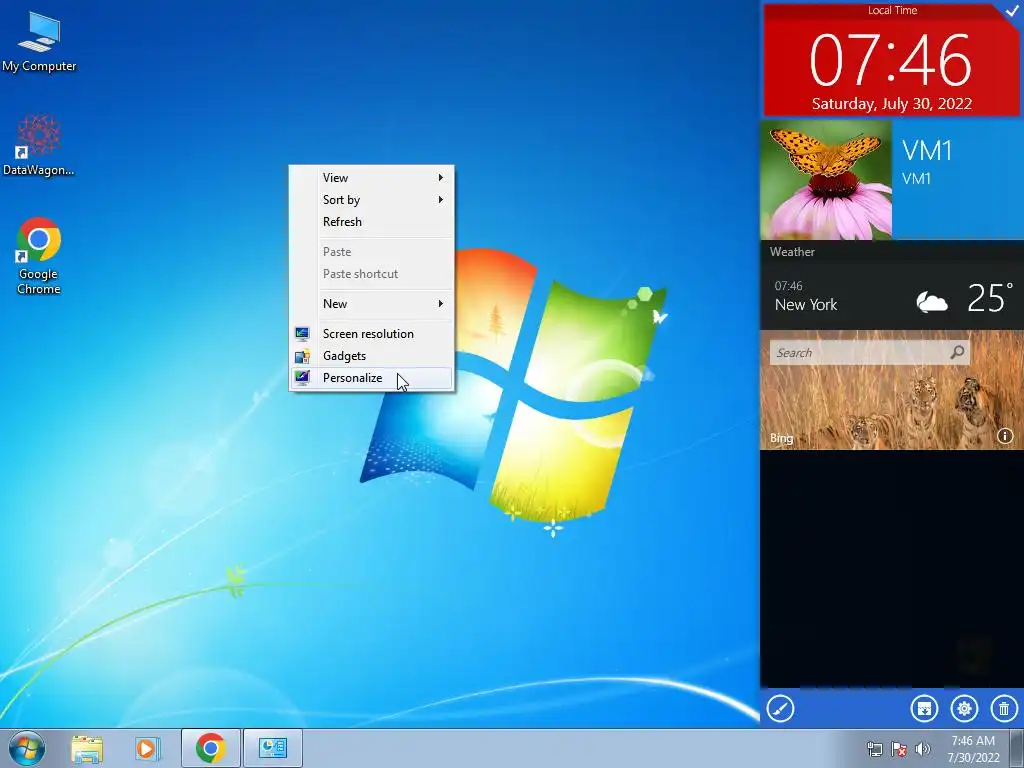Image resolution: width=1024 pixels, height=768 pixels.
Task: Click the Screen resolution menu icon
Action: (x=302, y=334)
